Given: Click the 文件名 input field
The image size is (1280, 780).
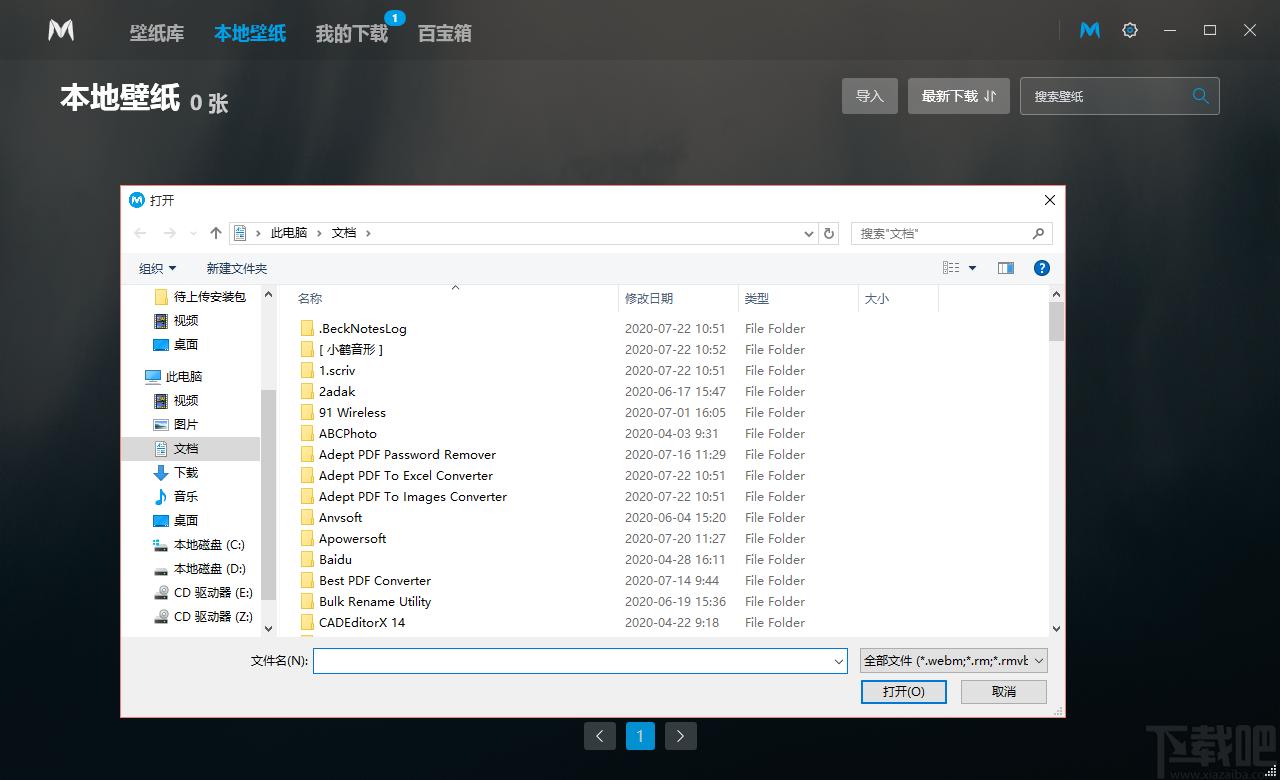Looking at the screenshot, I should pos(570,661).
